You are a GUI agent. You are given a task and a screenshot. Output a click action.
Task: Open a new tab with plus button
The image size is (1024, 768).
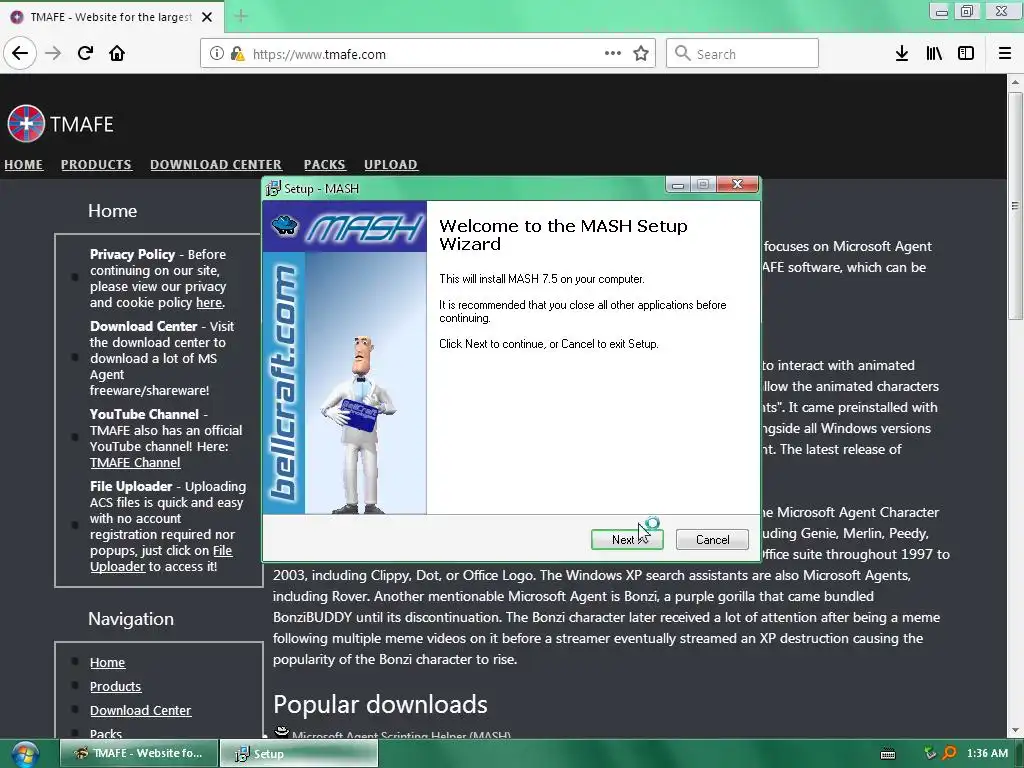(x=241, y=16)
